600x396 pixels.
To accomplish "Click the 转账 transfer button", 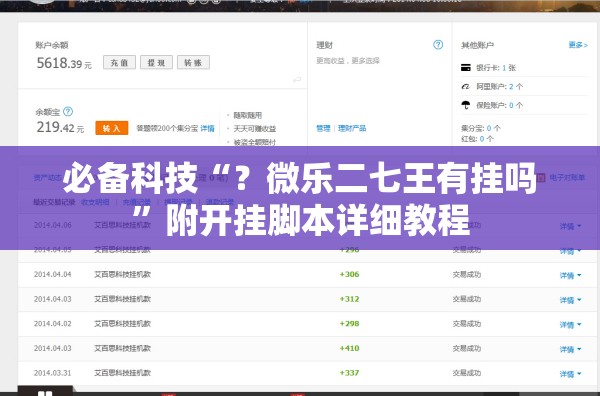I will pos(193,62).
